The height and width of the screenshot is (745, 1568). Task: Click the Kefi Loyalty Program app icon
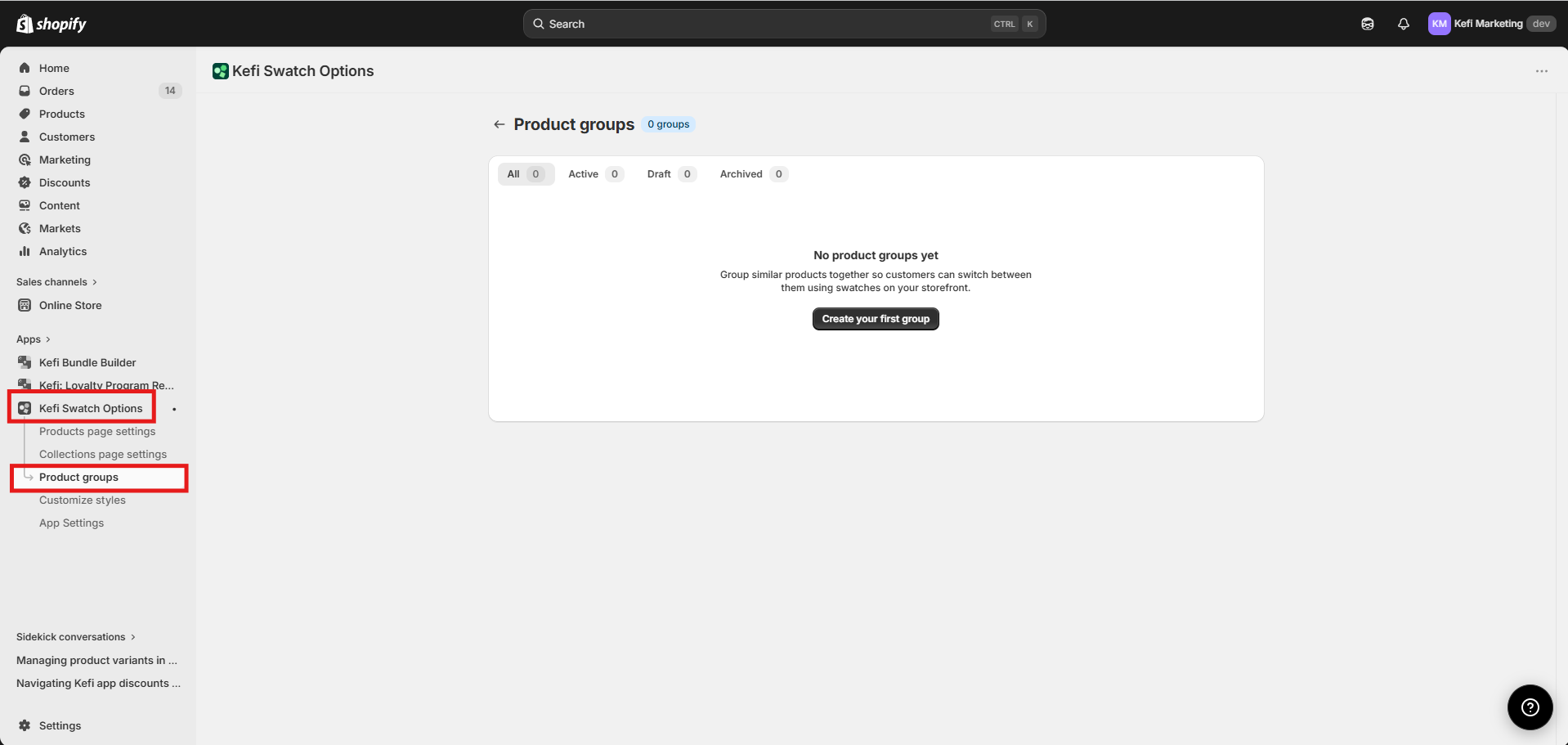pos(25,384)
